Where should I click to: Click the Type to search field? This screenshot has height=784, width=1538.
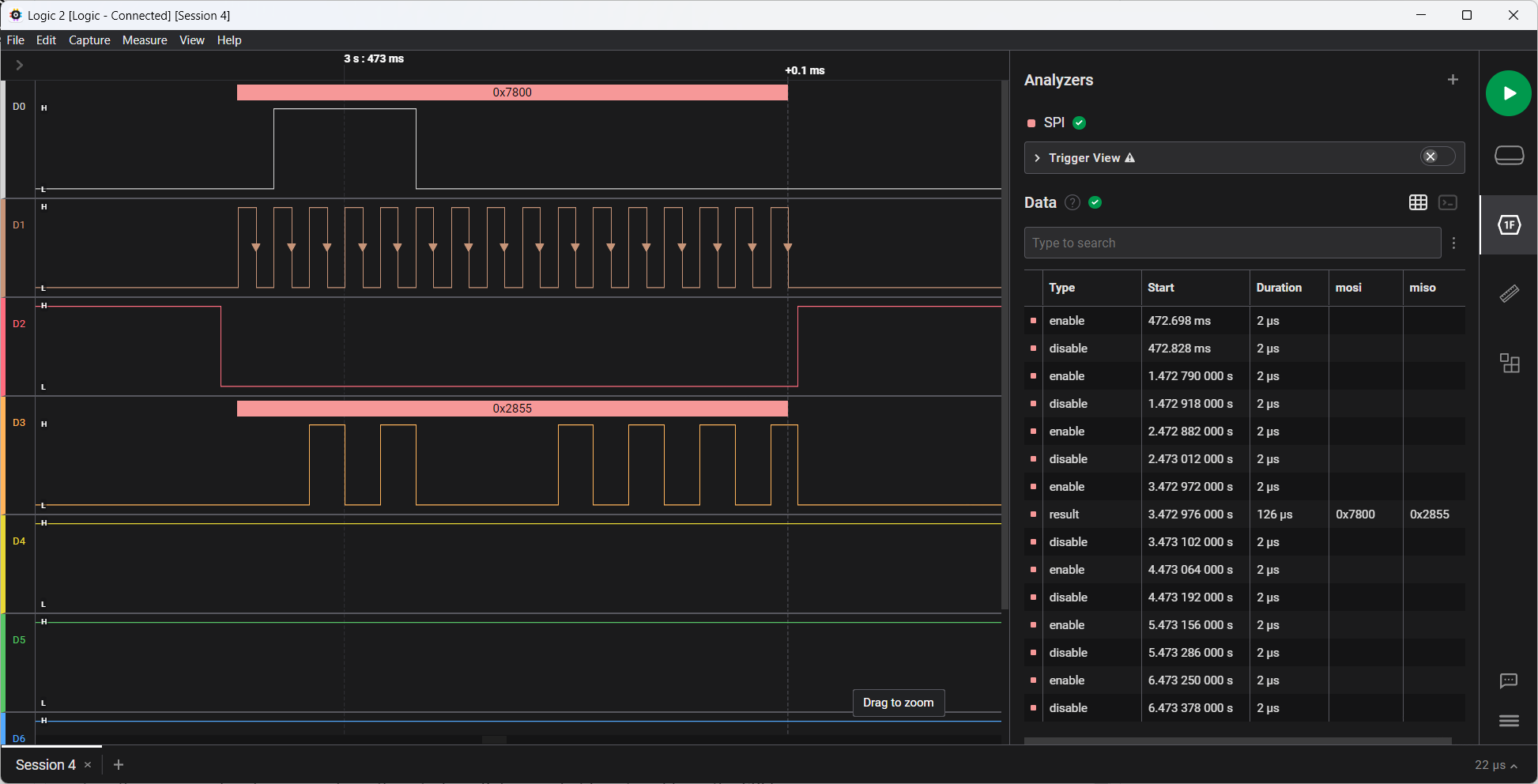coord(1233,243)
